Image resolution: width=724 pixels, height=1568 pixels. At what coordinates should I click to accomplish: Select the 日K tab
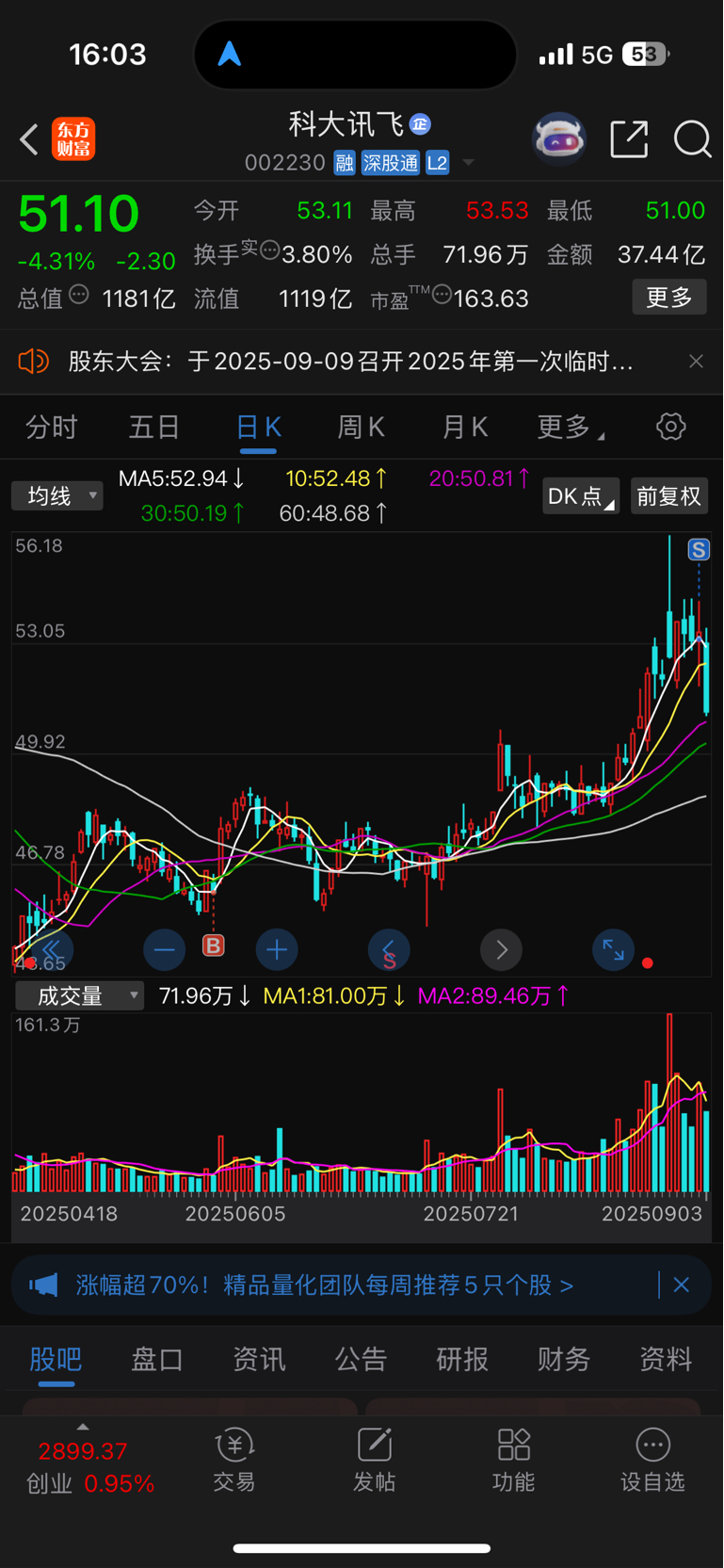pos(258,428)
